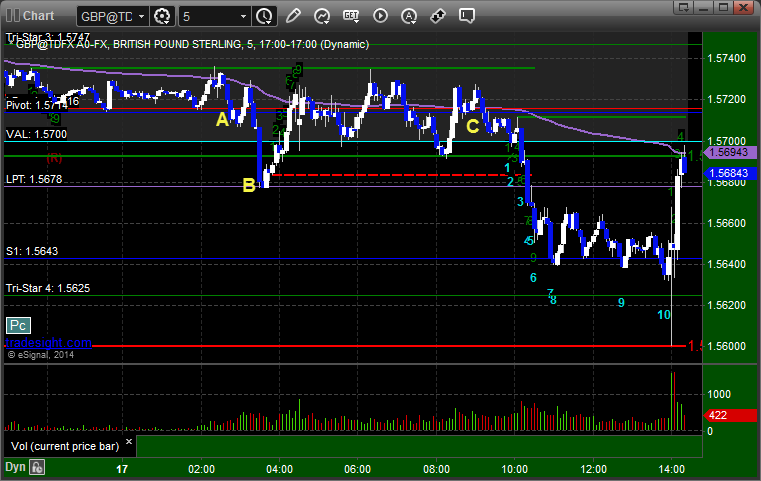Click the date 17 on time axis
This screenshot has height=481, width=761.
pyautogui.click(x=122, y=469)
